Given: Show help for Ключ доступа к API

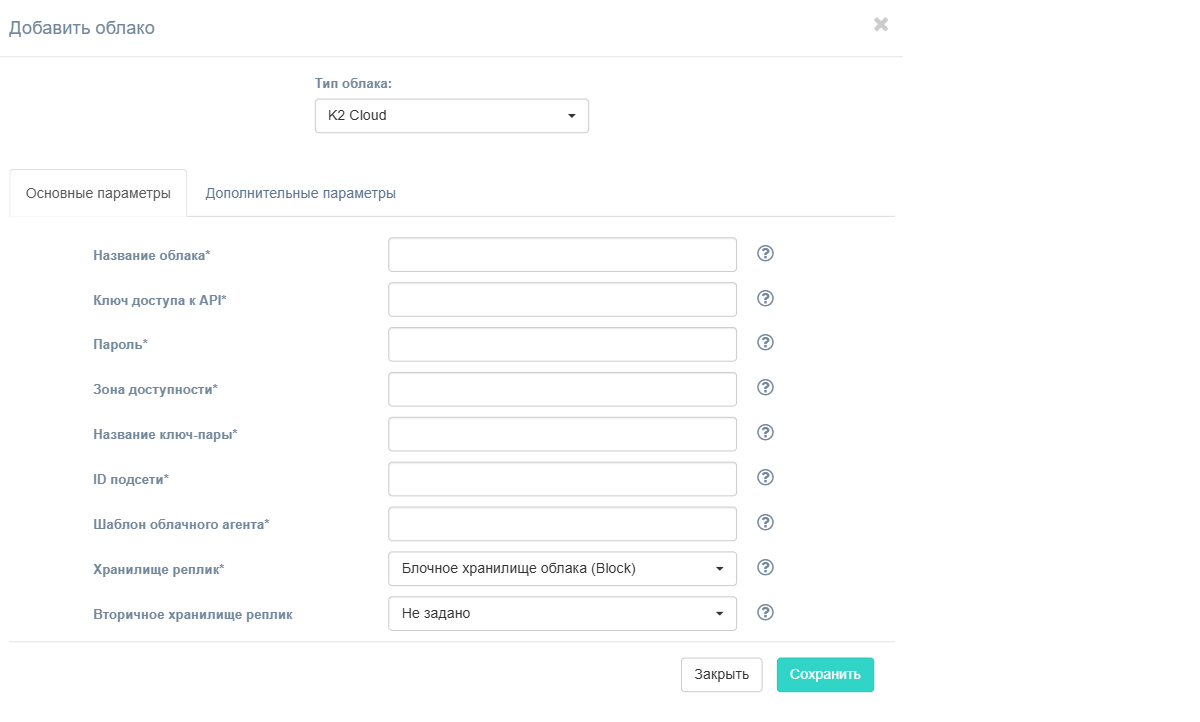Looking at the screenshot, I should [x=766, y=298].
